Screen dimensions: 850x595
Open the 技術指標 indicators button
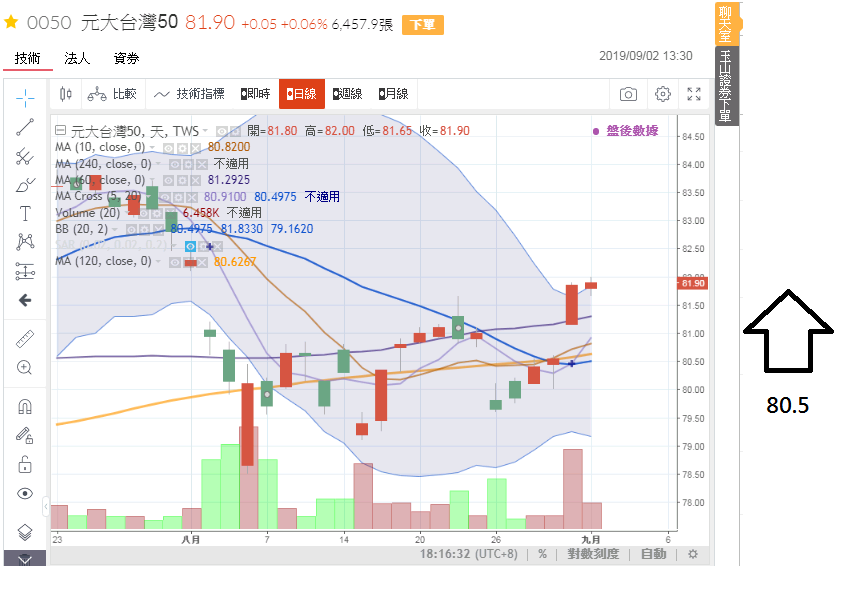[189, 94]
